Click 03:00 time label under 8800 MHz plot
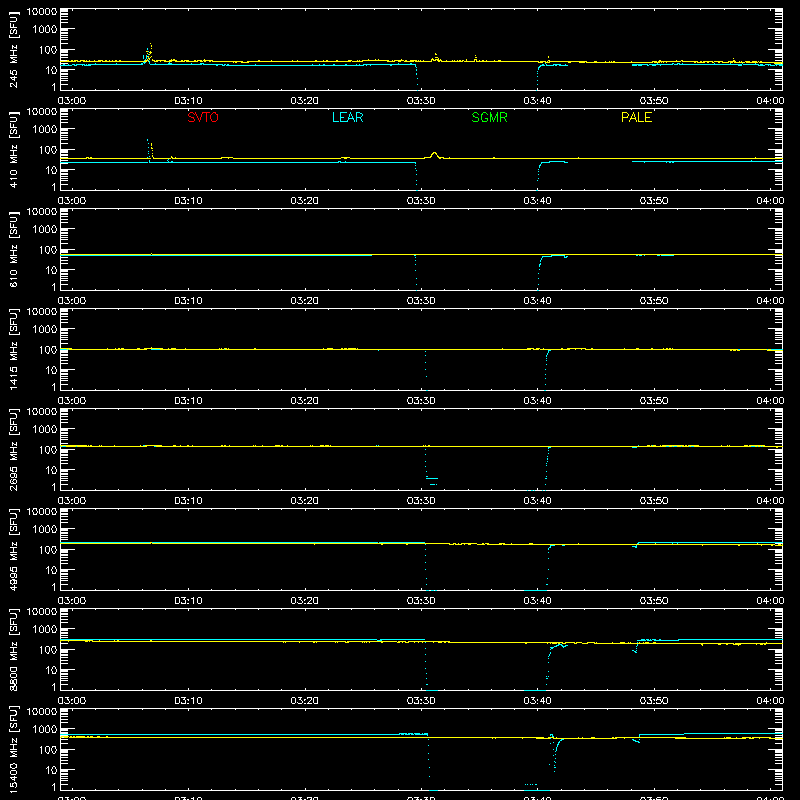 [72, 701]
